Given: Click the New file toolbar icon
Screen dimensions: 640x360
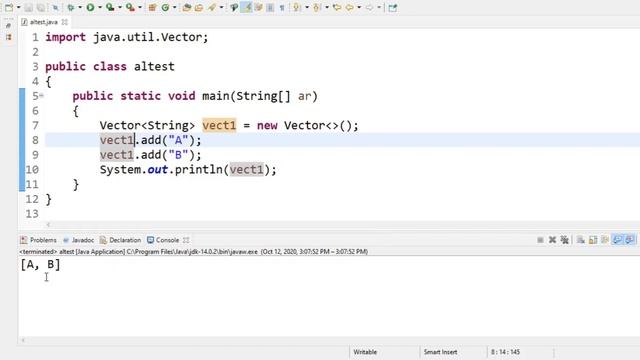Looking at the screenshot, I should point(9,7).
